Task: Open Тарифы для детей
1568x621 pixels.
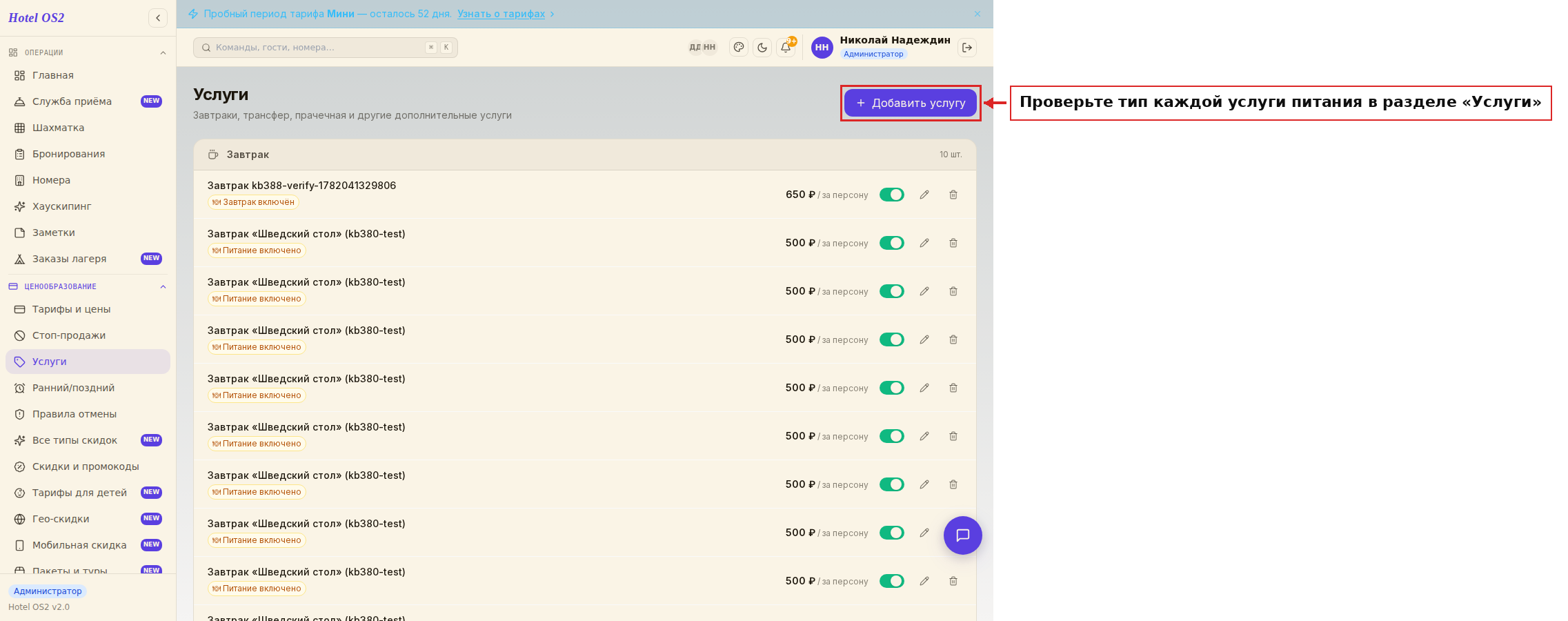Action: pyautogui.click(x=88, y=493)
